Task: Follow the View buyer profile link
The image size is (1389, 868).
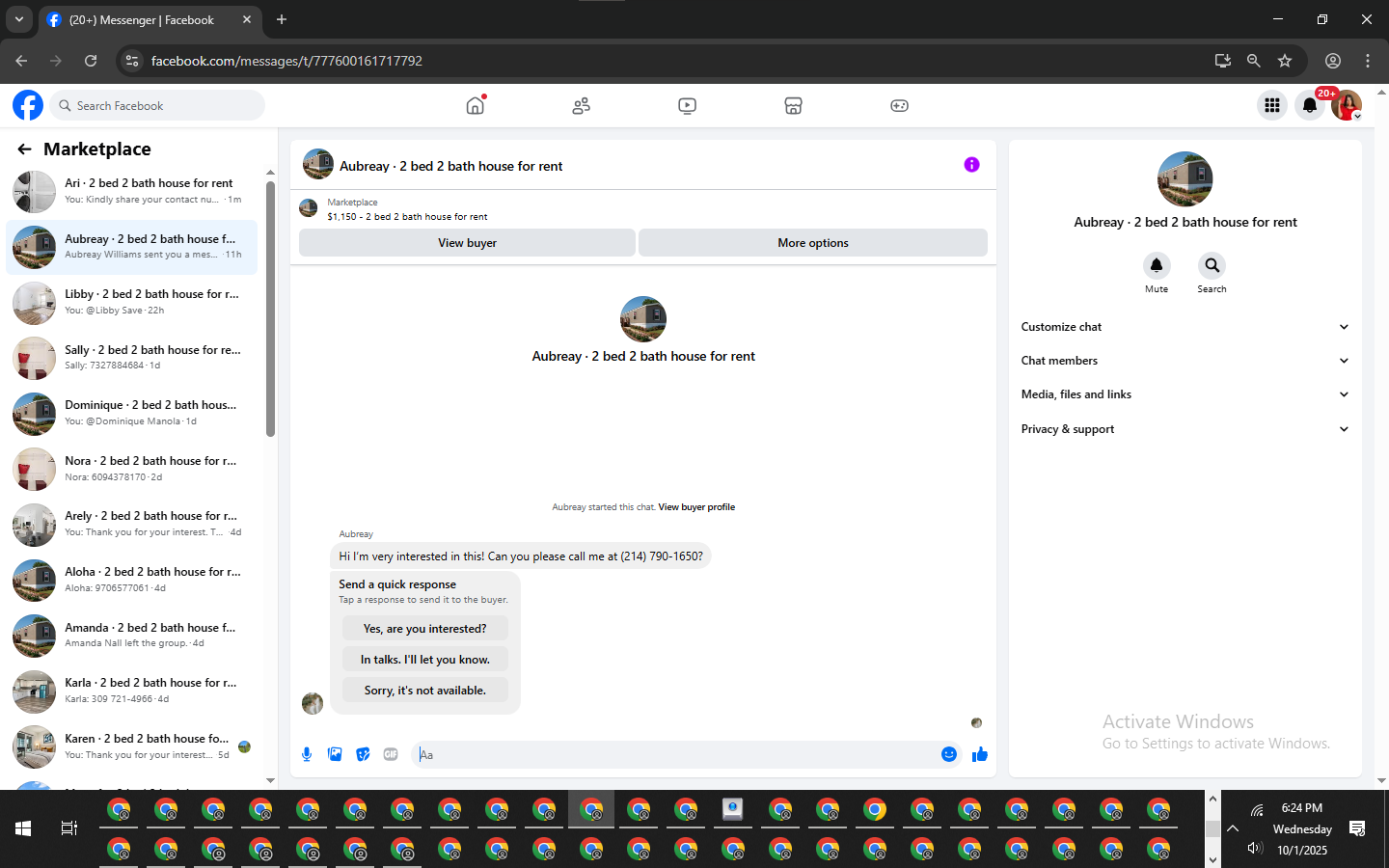Action: point(696,507)
